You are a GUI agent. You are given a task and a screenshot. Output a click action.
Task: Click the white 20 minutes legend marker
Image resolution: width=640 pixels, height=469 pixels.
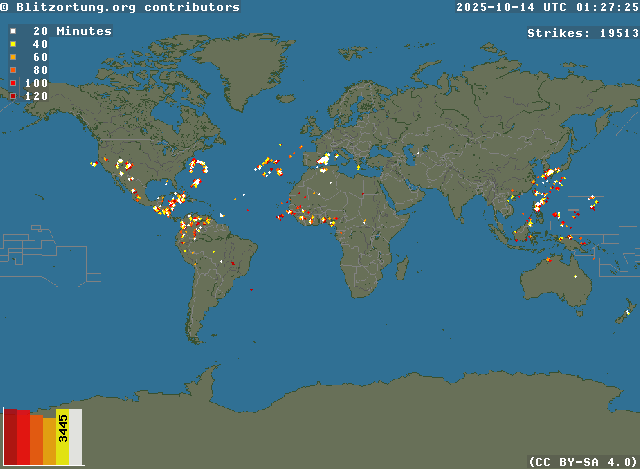click(12, 32)
